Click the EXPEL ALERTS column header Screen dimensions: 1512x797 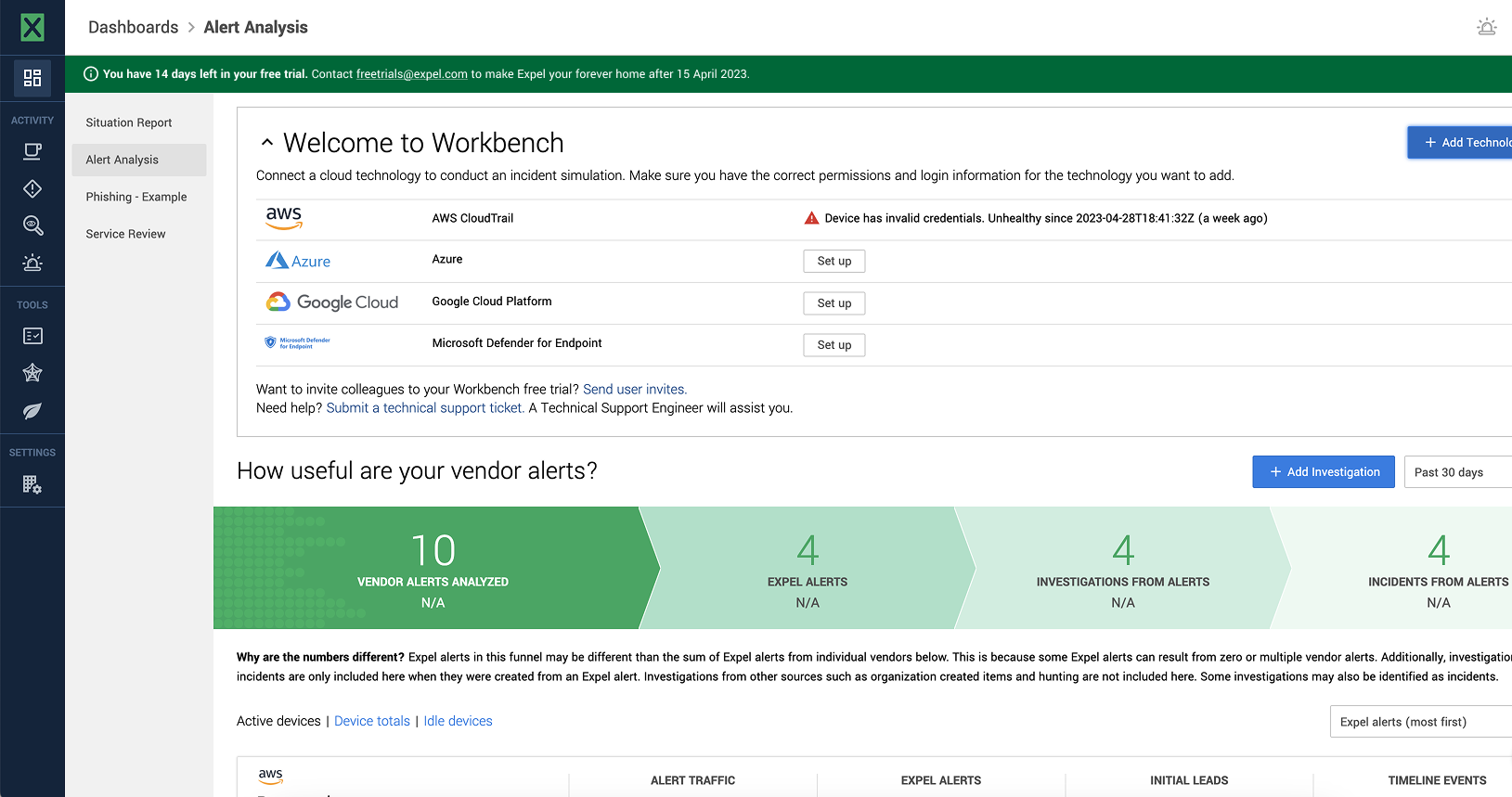(x=941, y=780)
